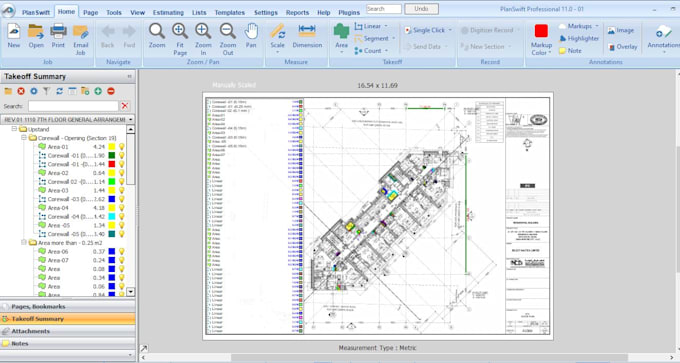
Task: Clear the search with red X
Action: point(125,106)
